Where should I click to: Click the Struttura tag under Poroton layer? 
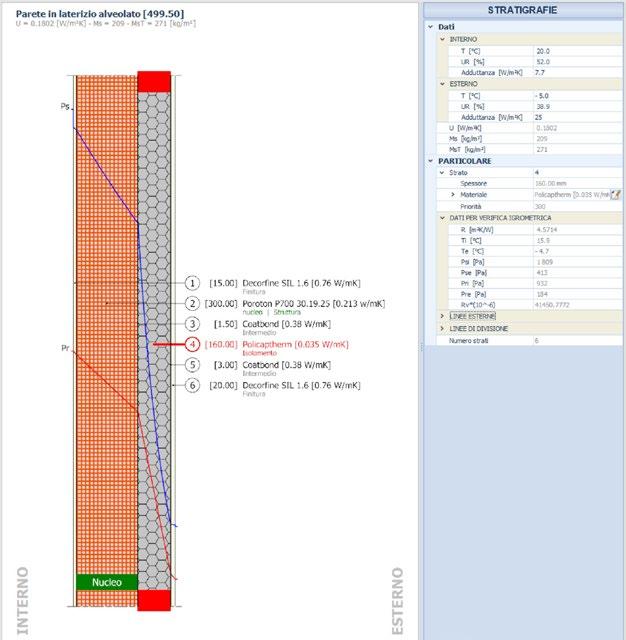click(x=287, y=312)
